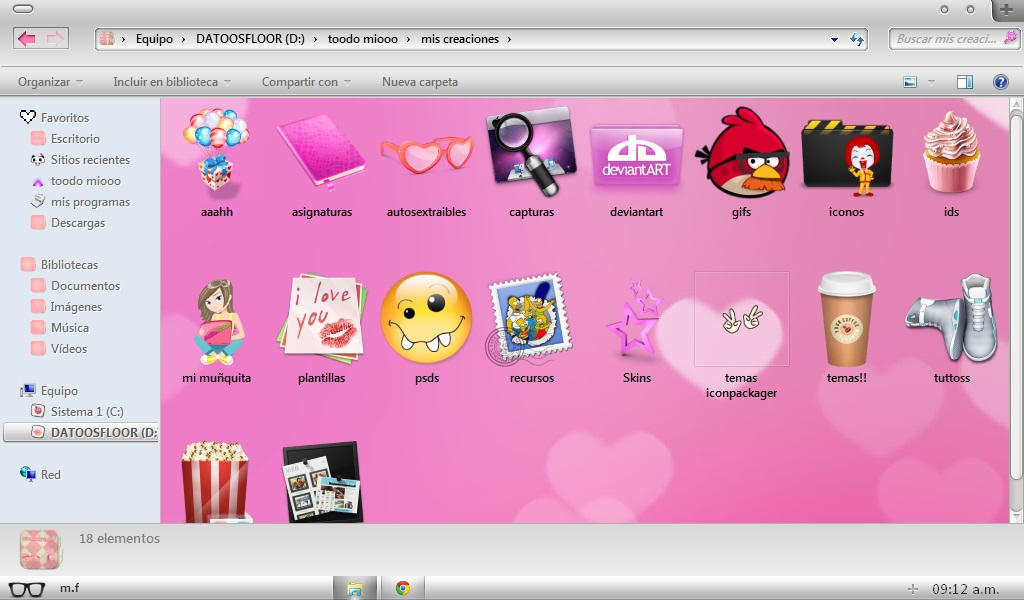This screenshot has height=600, width=1024.
Task: Expand the address bar history dropdown
Action: click(834, 40)
